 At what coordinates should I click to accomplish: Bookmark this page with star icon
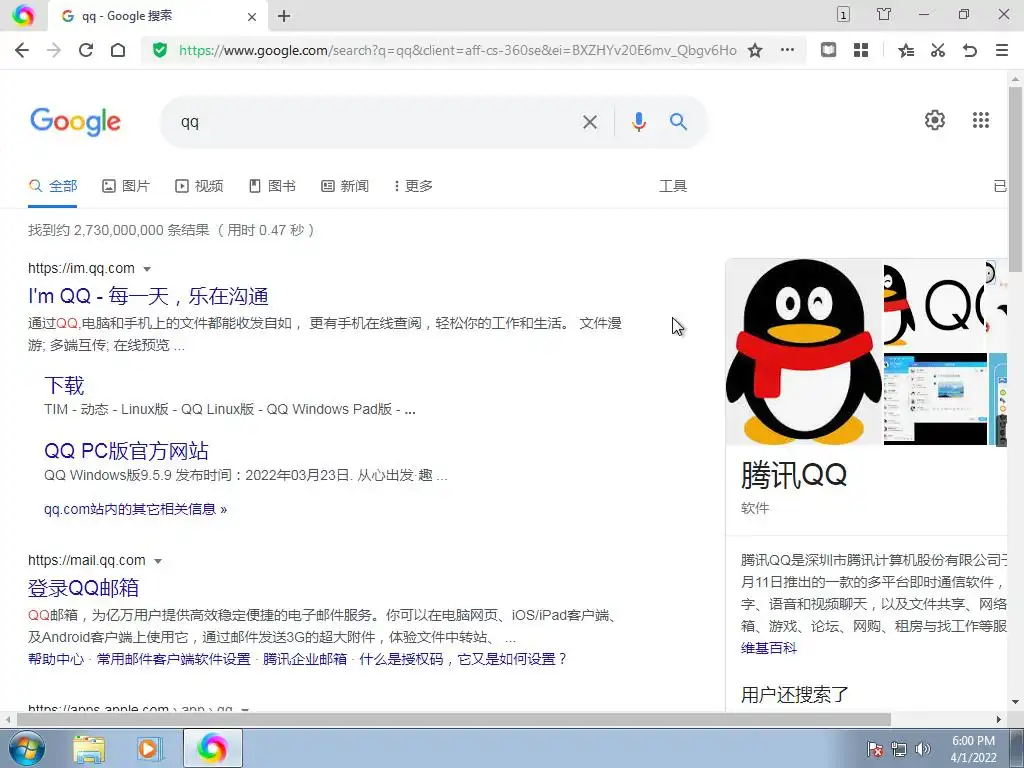[x=755, y=50]
